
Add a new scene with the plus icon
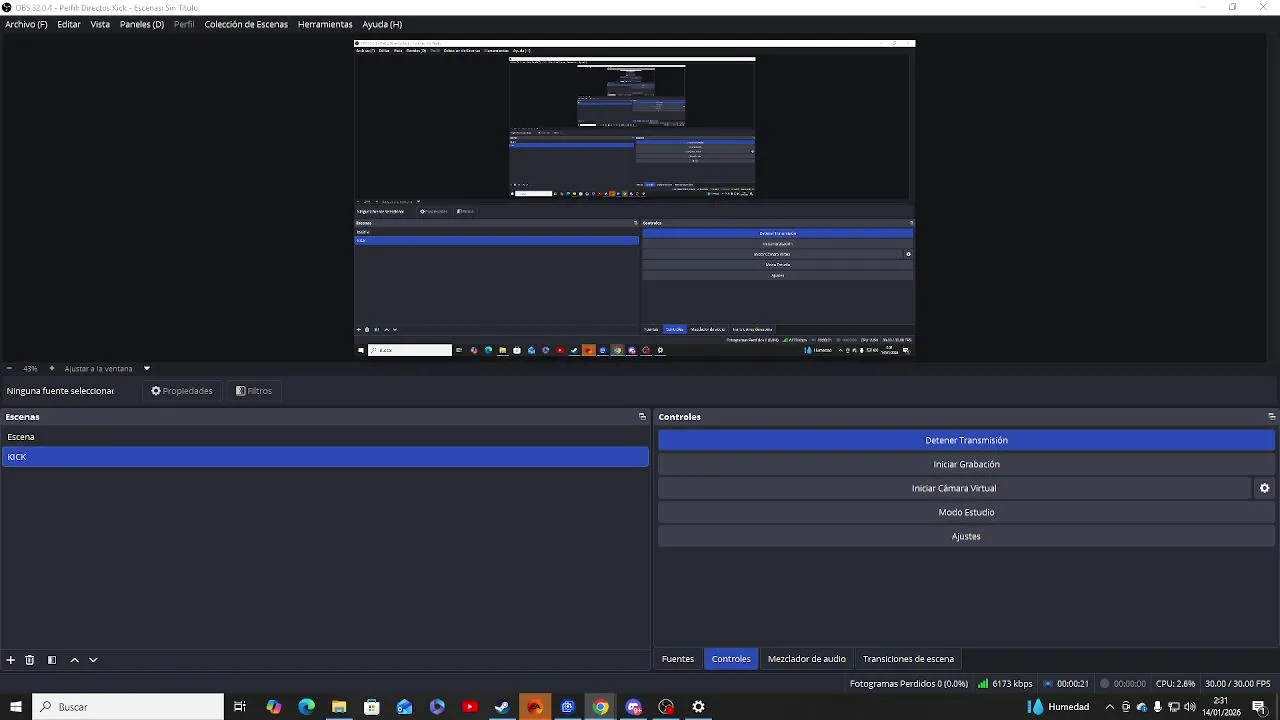11,660
